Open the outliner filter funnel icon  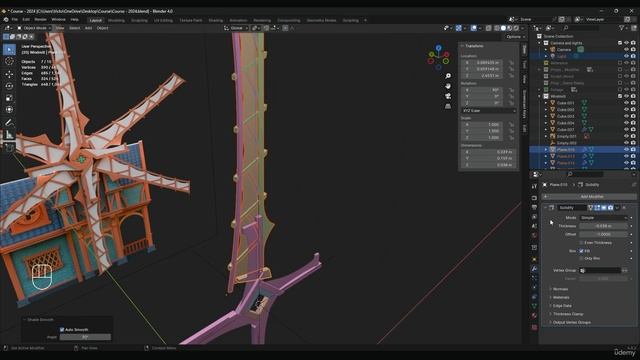[x=622, y=28]
